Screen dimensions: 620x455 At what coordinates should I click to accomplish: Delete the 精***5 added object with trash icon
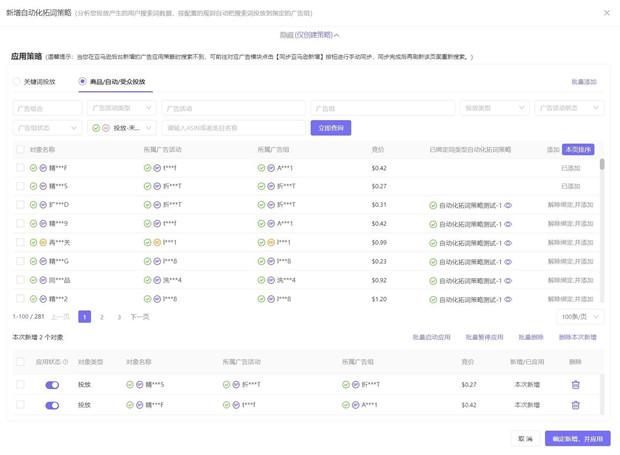576,385
